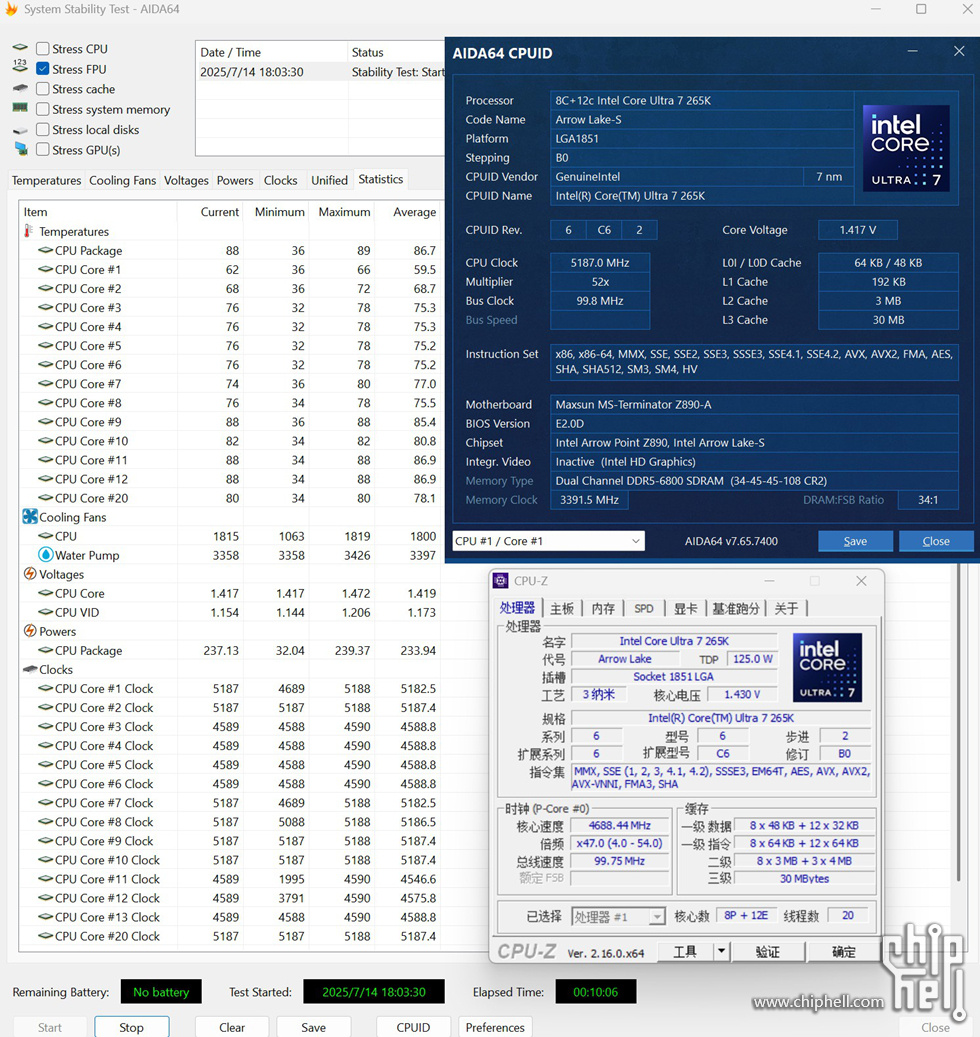Click Close in AIDA64 CPUID window
Image resolution: width=980 pixels, height=1037 pixels.
(936, 541)
